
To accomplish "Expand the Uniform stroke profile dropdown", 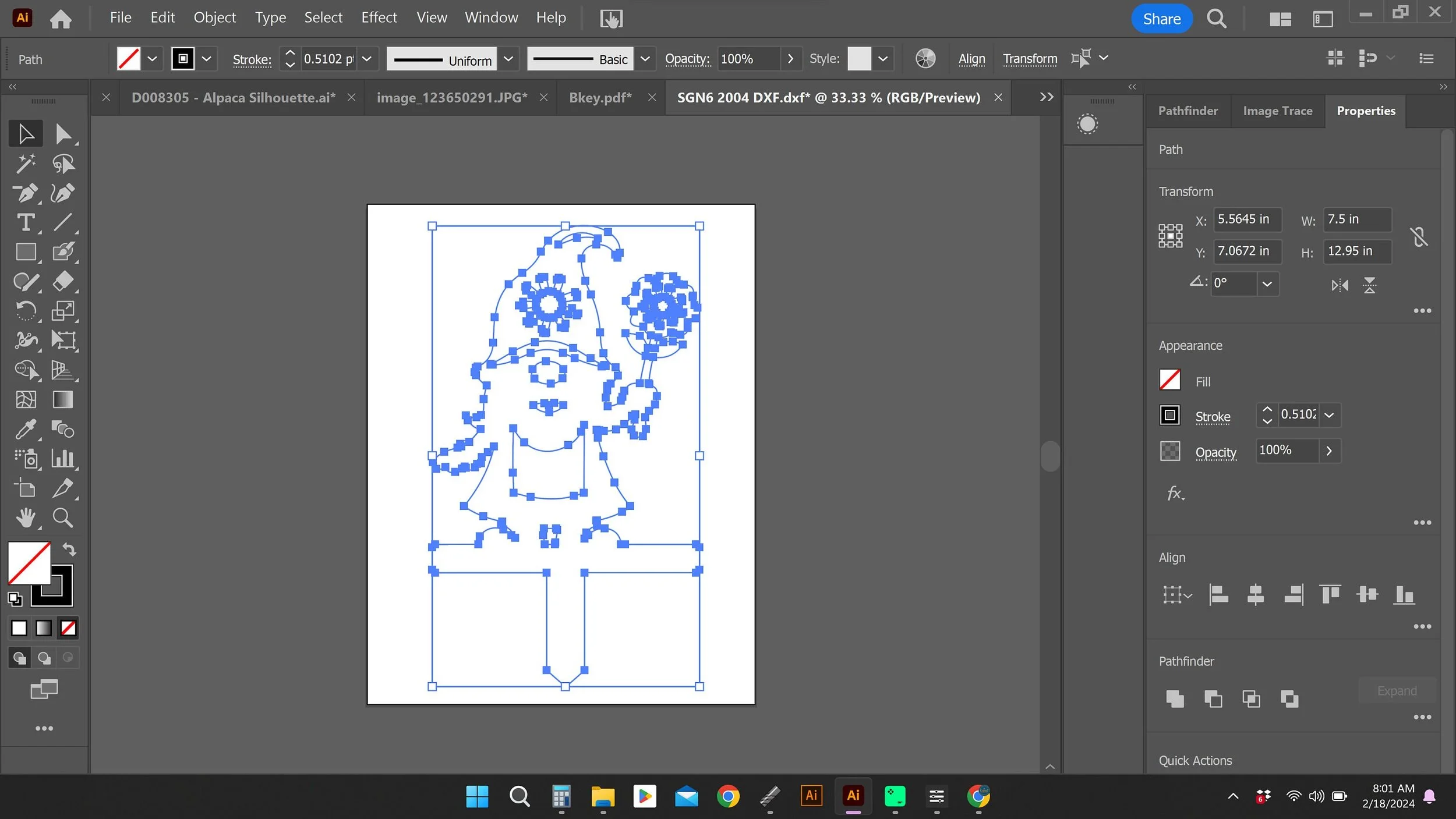I will point(508,59).
